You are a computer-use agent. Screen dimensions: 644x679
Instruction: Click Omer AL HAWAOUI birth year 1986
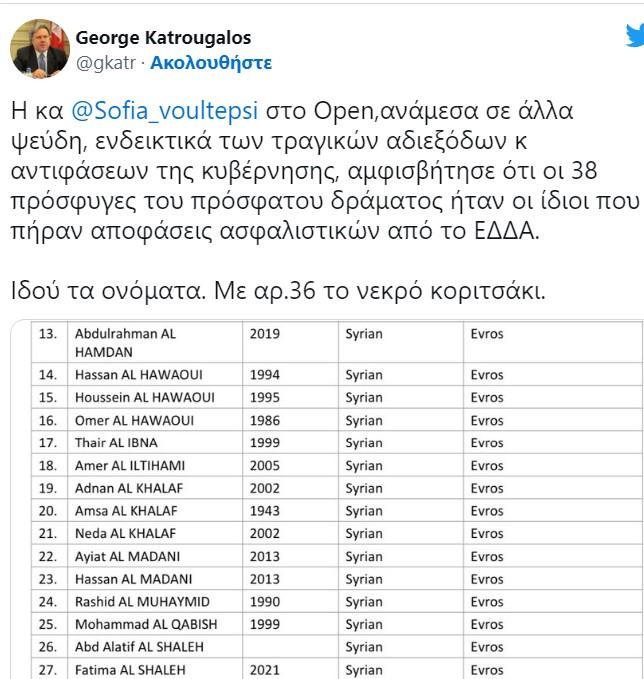pyautogui.click(x=265, y=420)
